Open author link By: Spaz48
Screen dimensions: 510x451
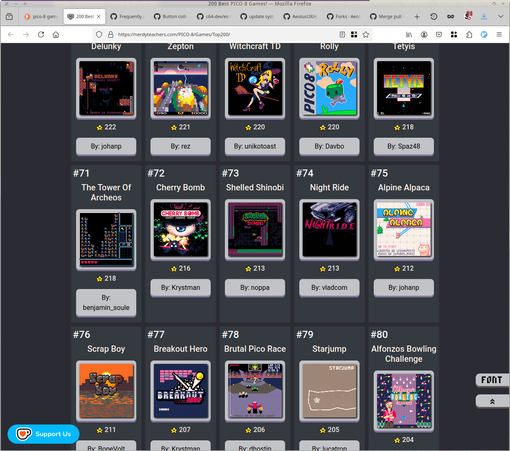(x=403, y=146)
